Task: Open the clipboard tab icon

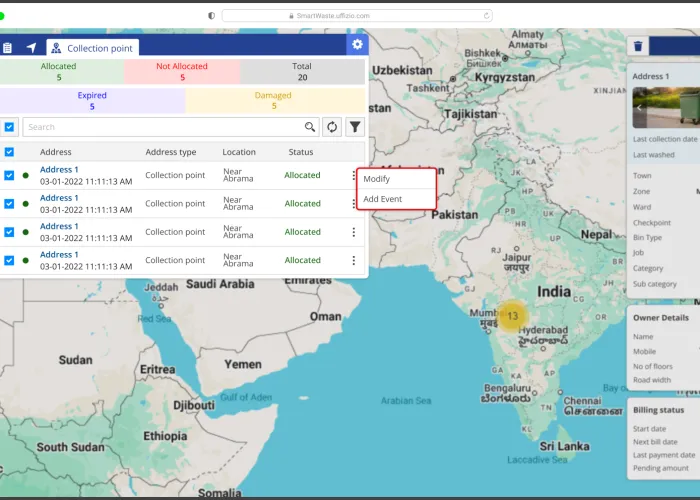Action: [x=8, y=47]
